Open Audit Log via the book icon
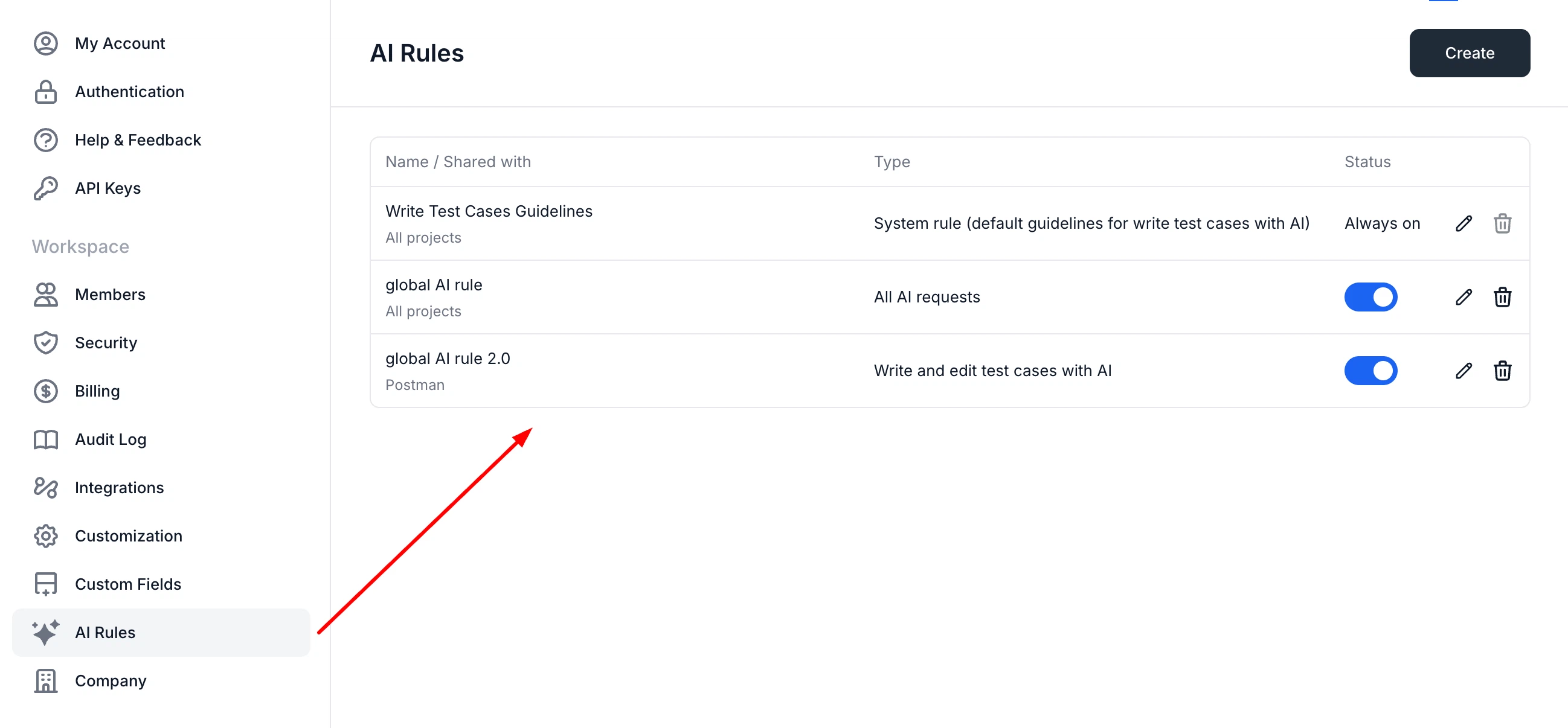Viewport: 1568px width, 728px height. click(x=45, y=439)
